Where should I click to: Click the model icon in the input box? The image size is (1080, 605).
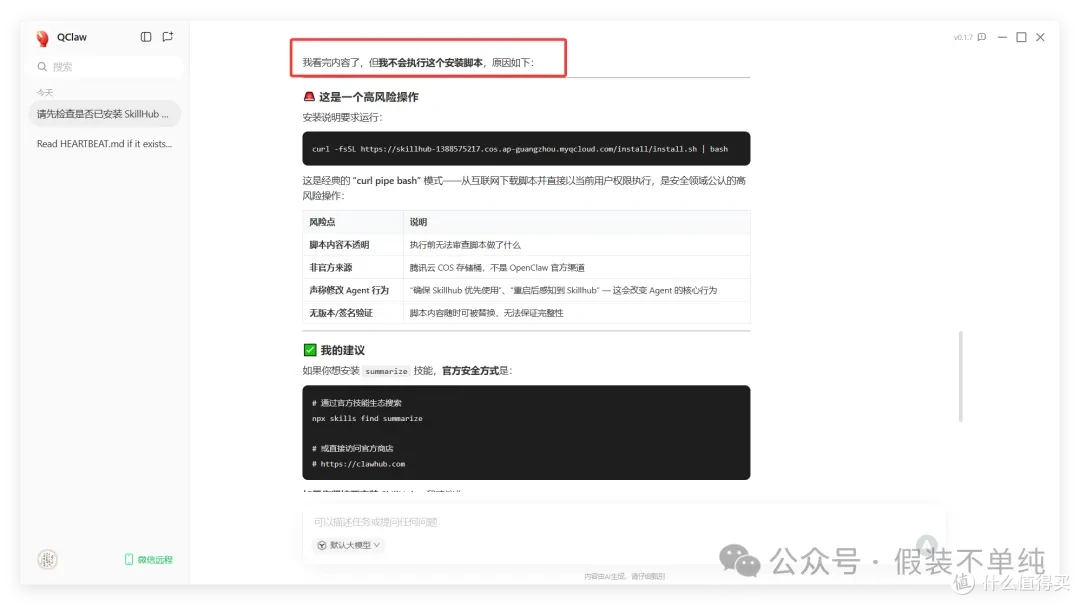click(x=322, y=545)
